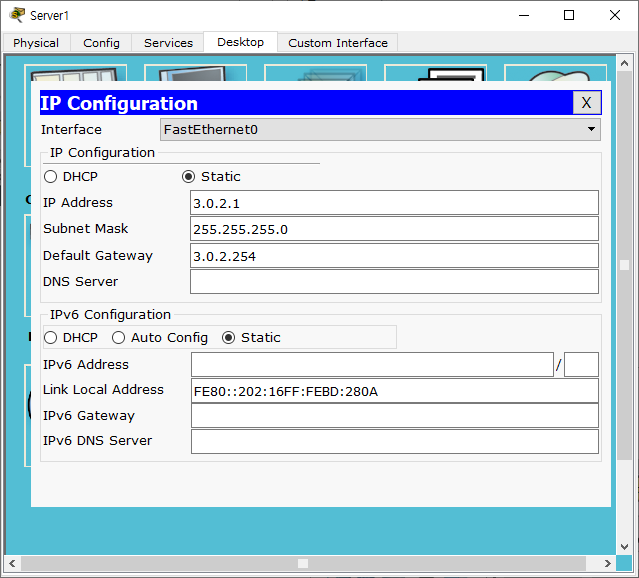Click the IPv6 DNS Server field
Viewport: 639px width, 578px height.
(394, 441)
